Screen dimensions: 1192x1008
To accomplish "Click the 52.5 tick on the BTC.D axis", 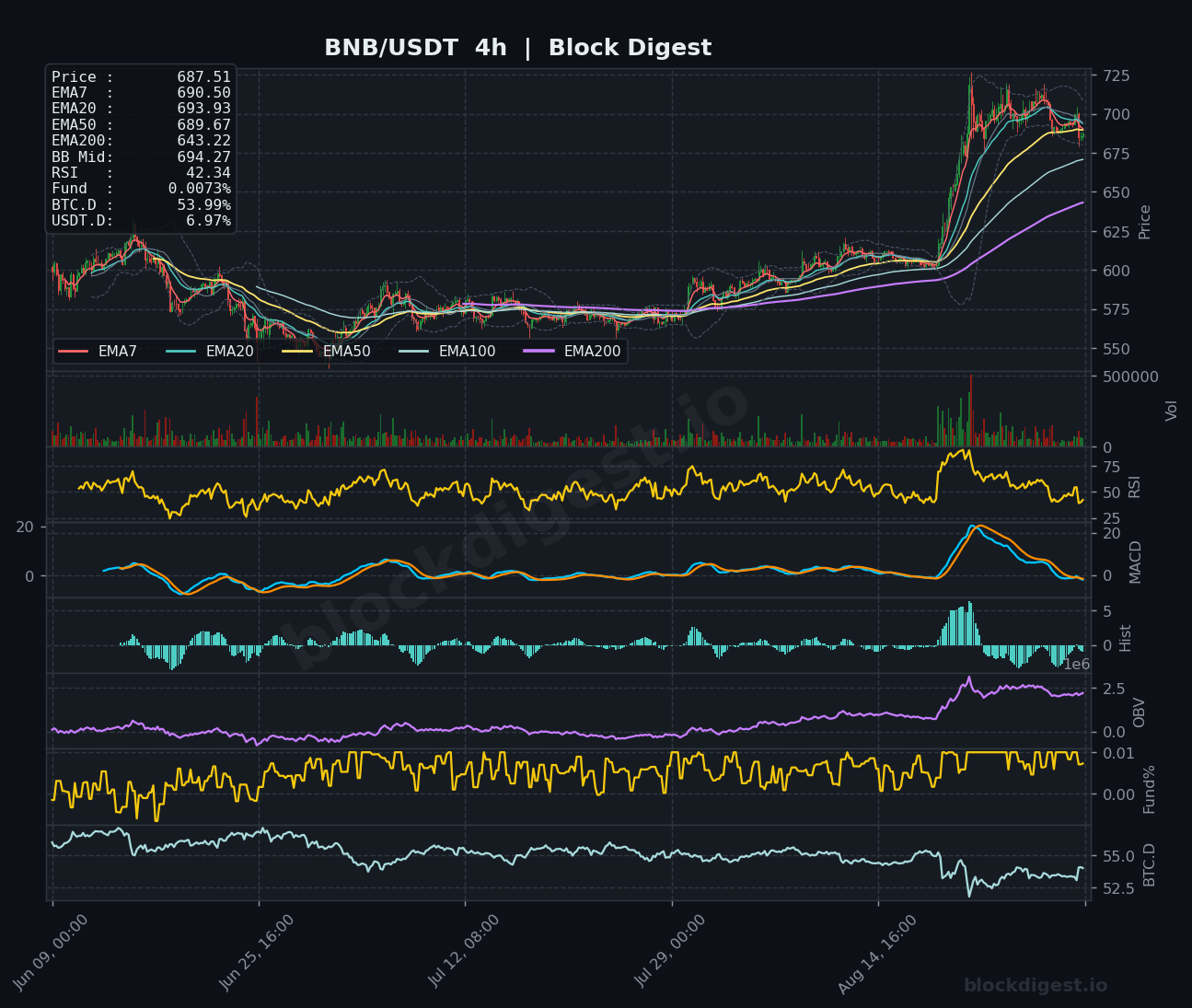I will 1117,889.
